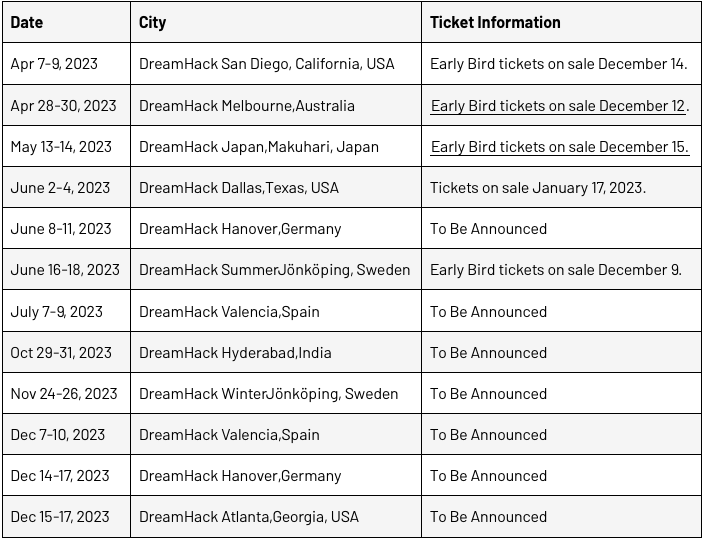Select DreamHack Hyderabad, India cell
703x539 pixels.
tap(276, 352)
